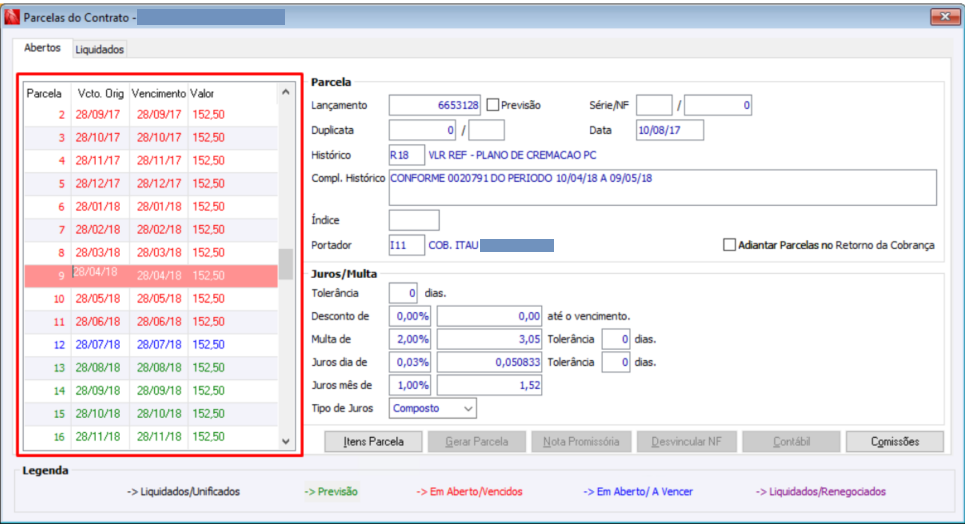Select parcel row 6 dated 28/01/18
Viewport: 965px width, 524px height.
151,206
